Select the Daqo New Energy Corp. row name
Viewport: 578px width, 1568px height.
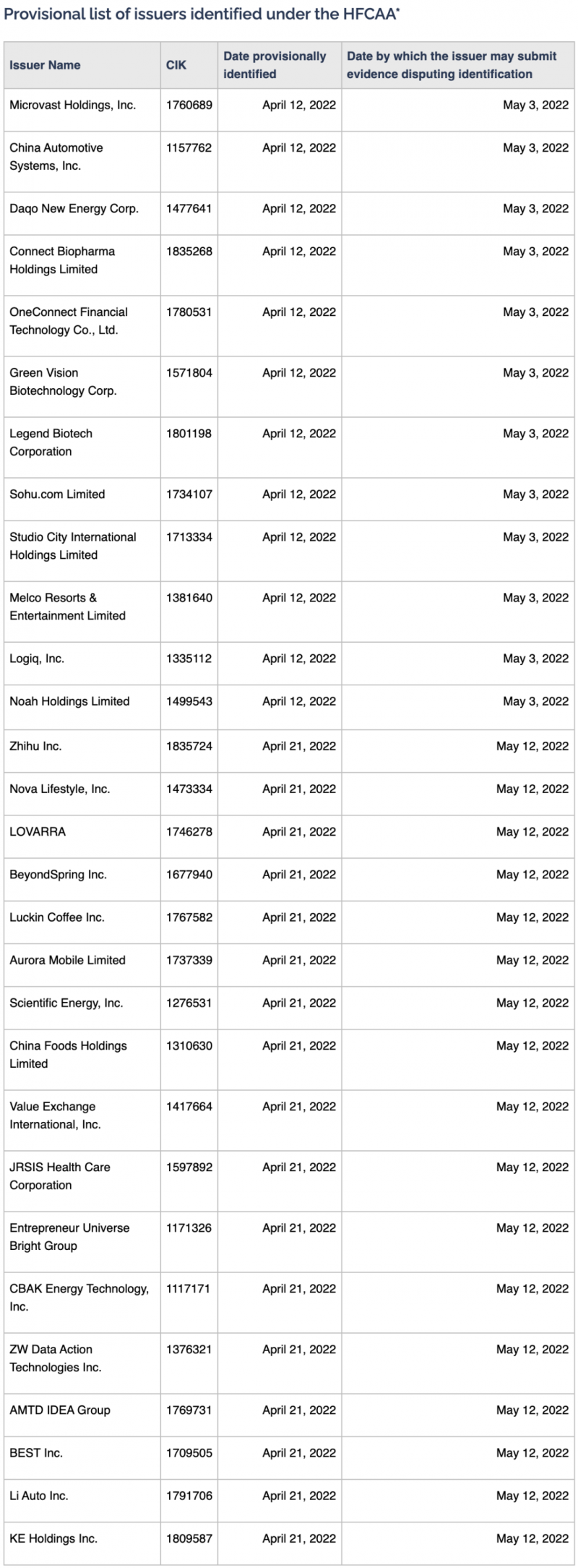click(74, 208)
